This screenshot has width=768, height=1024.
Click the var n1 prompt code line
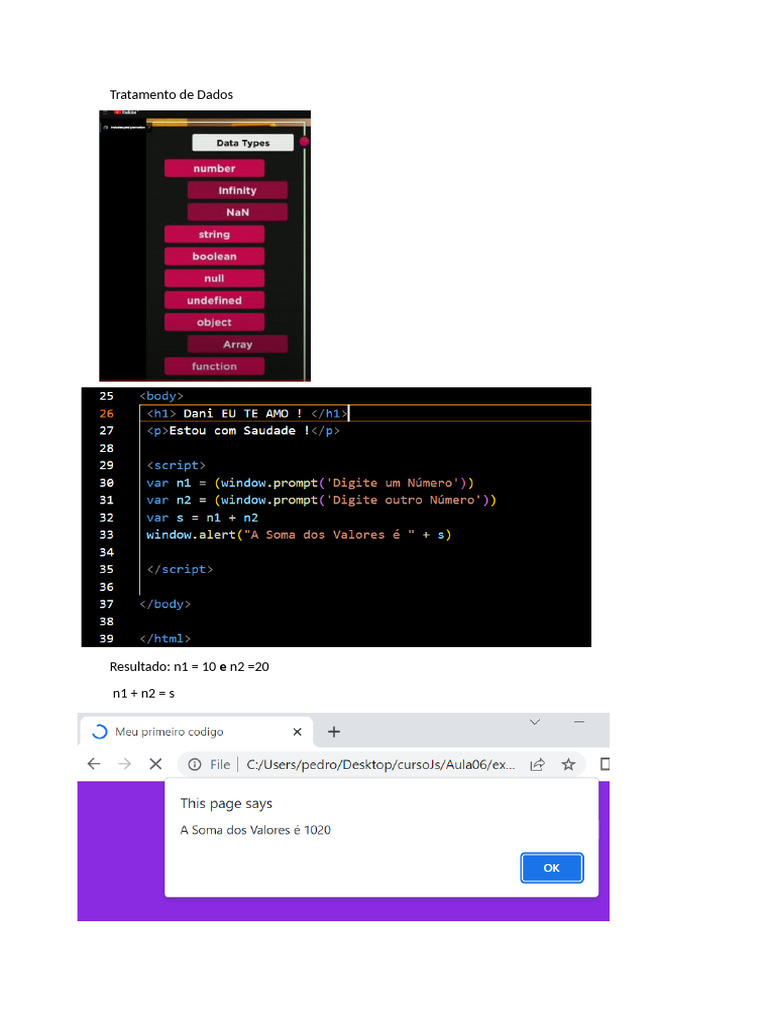coord(310,483)
